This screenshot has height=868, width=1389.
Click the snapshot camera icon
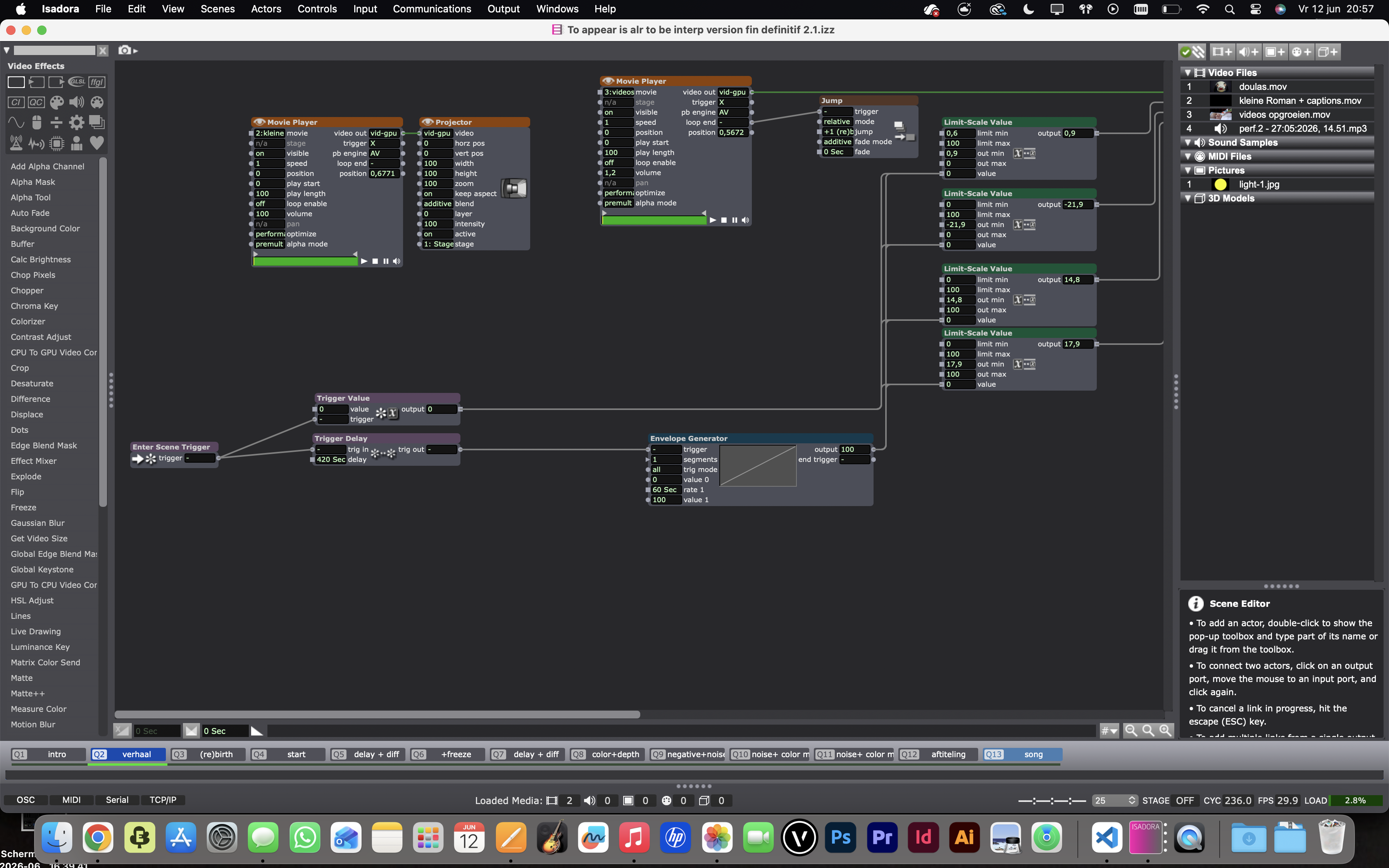(x=125, y=50)
